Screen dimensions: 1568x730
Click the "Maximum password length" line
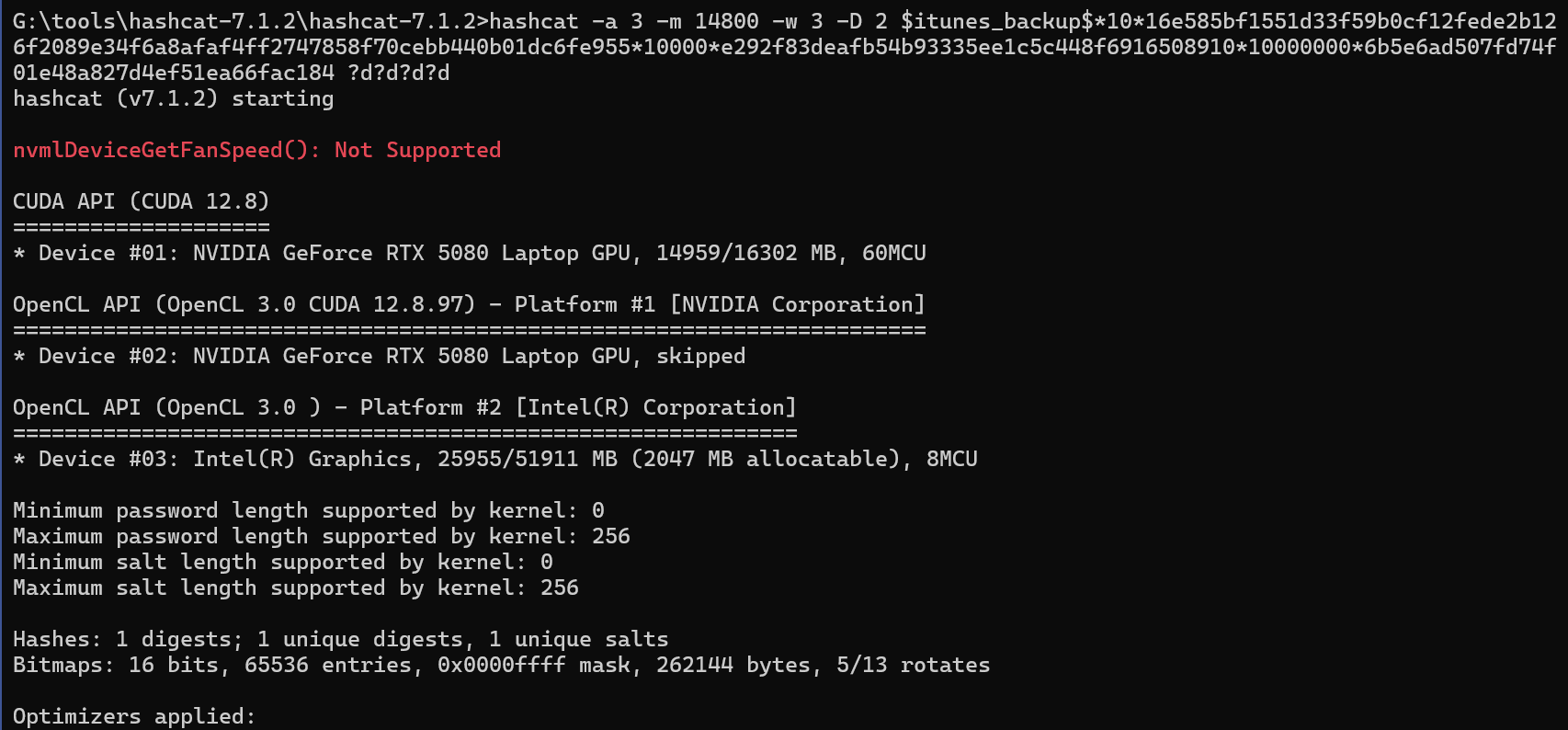point(321,536)
